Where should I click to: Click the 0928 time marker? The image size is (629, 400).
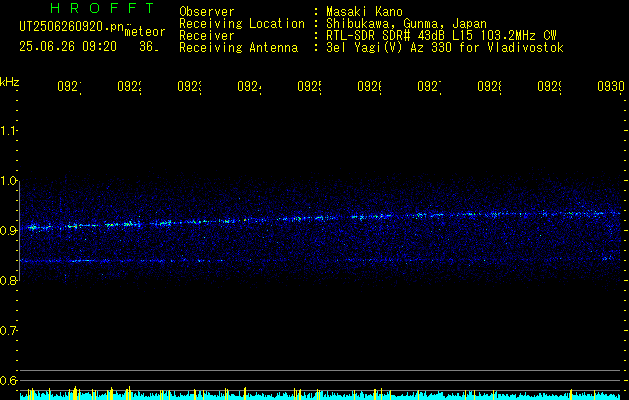pos(489,87)
